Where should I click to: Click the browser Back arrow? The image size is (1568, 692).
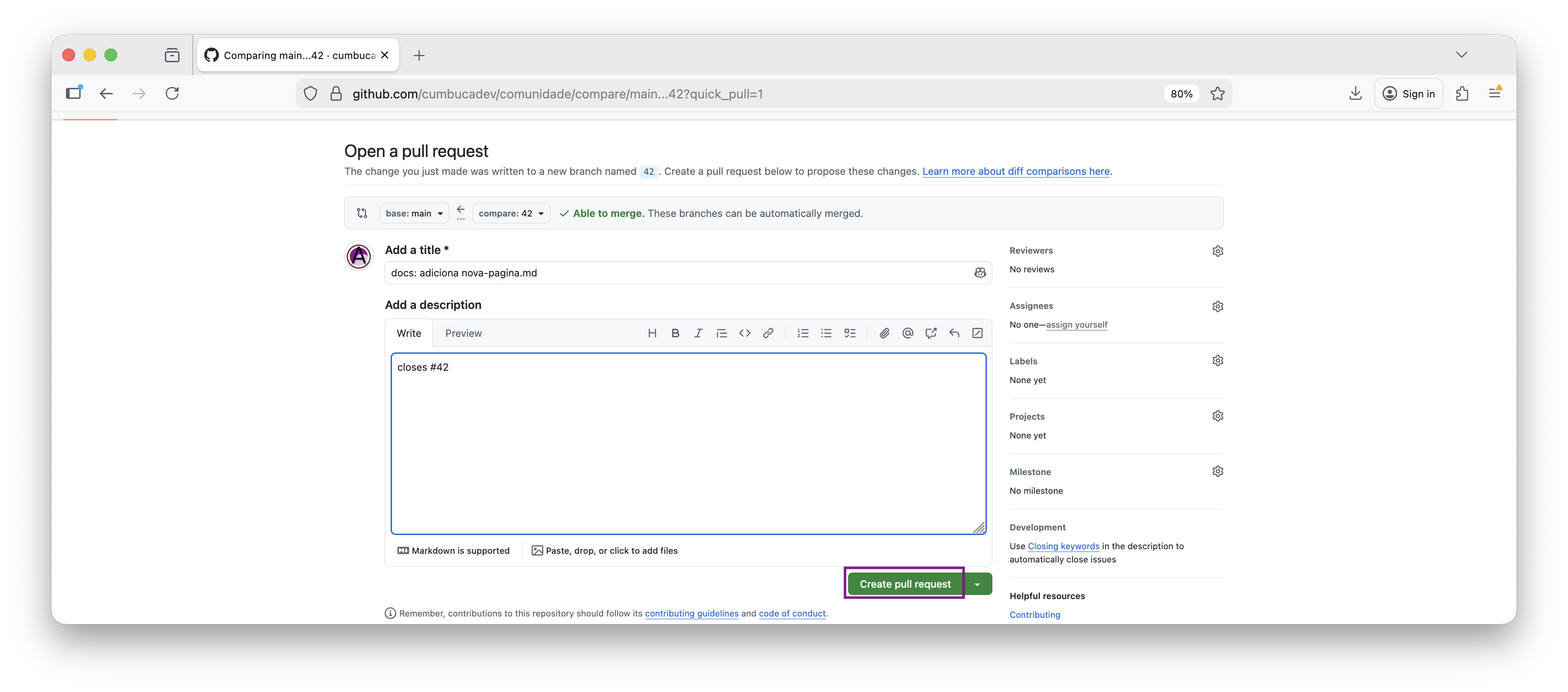[x=107, y=93]
